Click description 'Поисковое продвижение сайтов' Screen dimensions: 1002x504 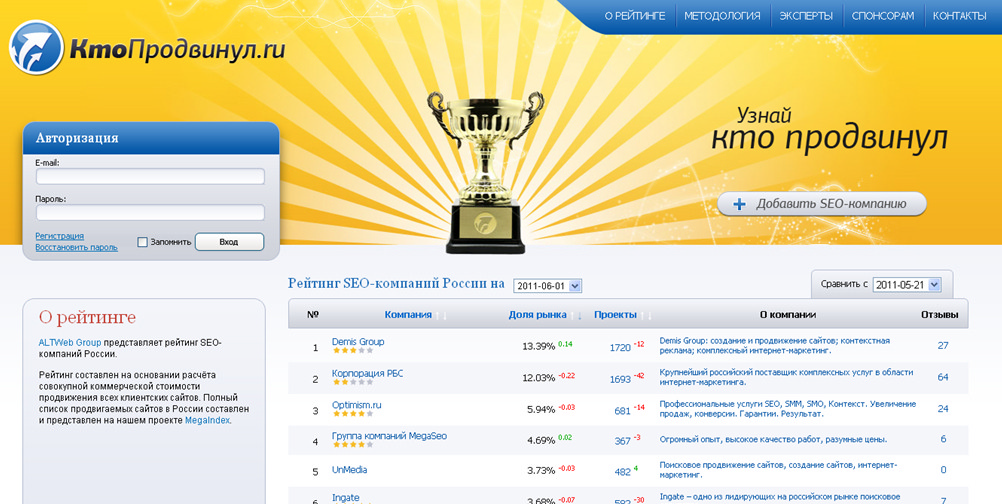tap(778, 470)
